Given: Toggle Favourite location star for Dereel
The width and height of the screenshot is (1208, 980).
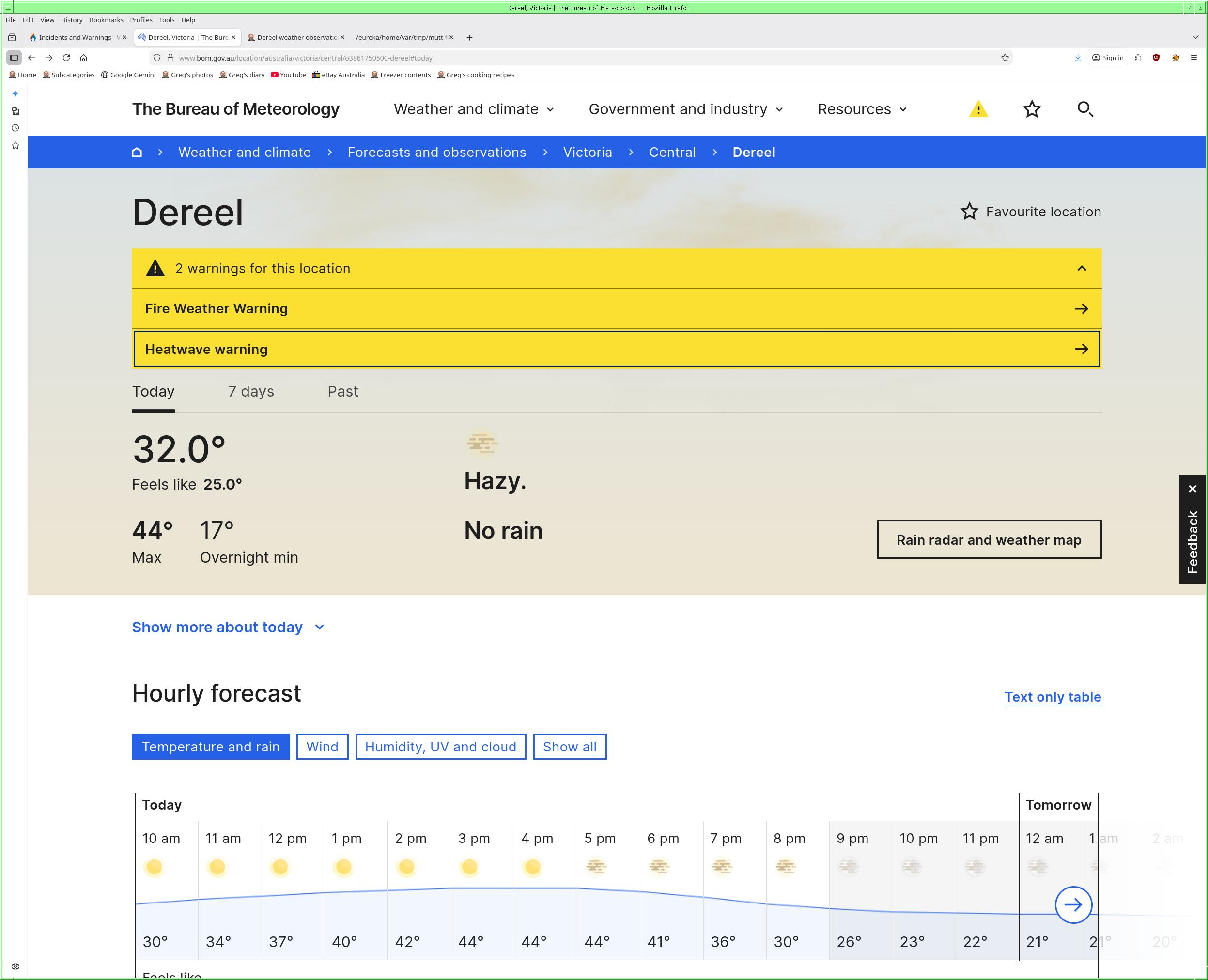Looking at the screenshot, I should 969,212.
